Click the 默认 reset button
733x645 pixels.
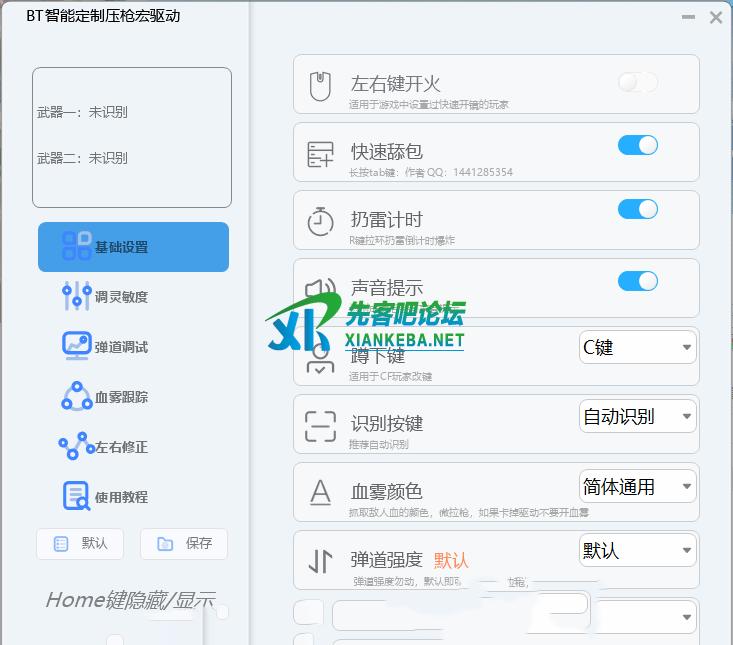pyautogui.click(x=81, y=543)
